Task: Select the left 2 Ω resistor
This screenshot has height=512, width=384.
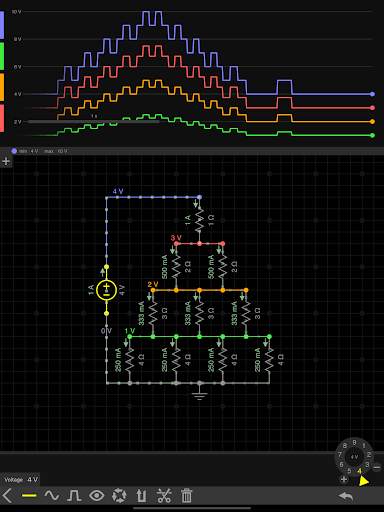Action: point(176,267)
